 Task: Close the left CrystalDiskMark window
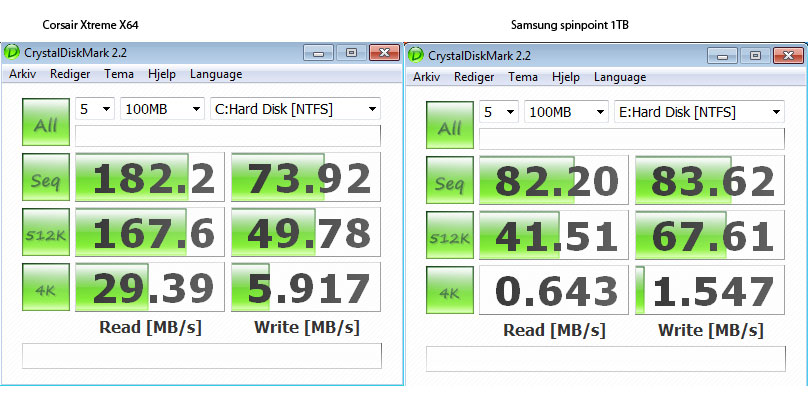click(x=384, y=53)
